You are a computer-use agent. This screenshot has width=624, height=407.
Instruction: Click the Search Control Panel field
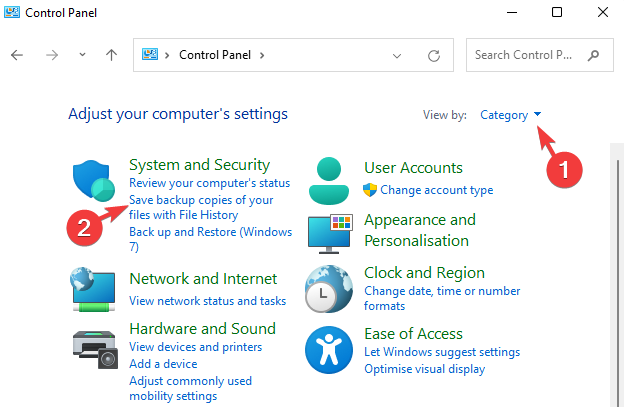(526, 55)
